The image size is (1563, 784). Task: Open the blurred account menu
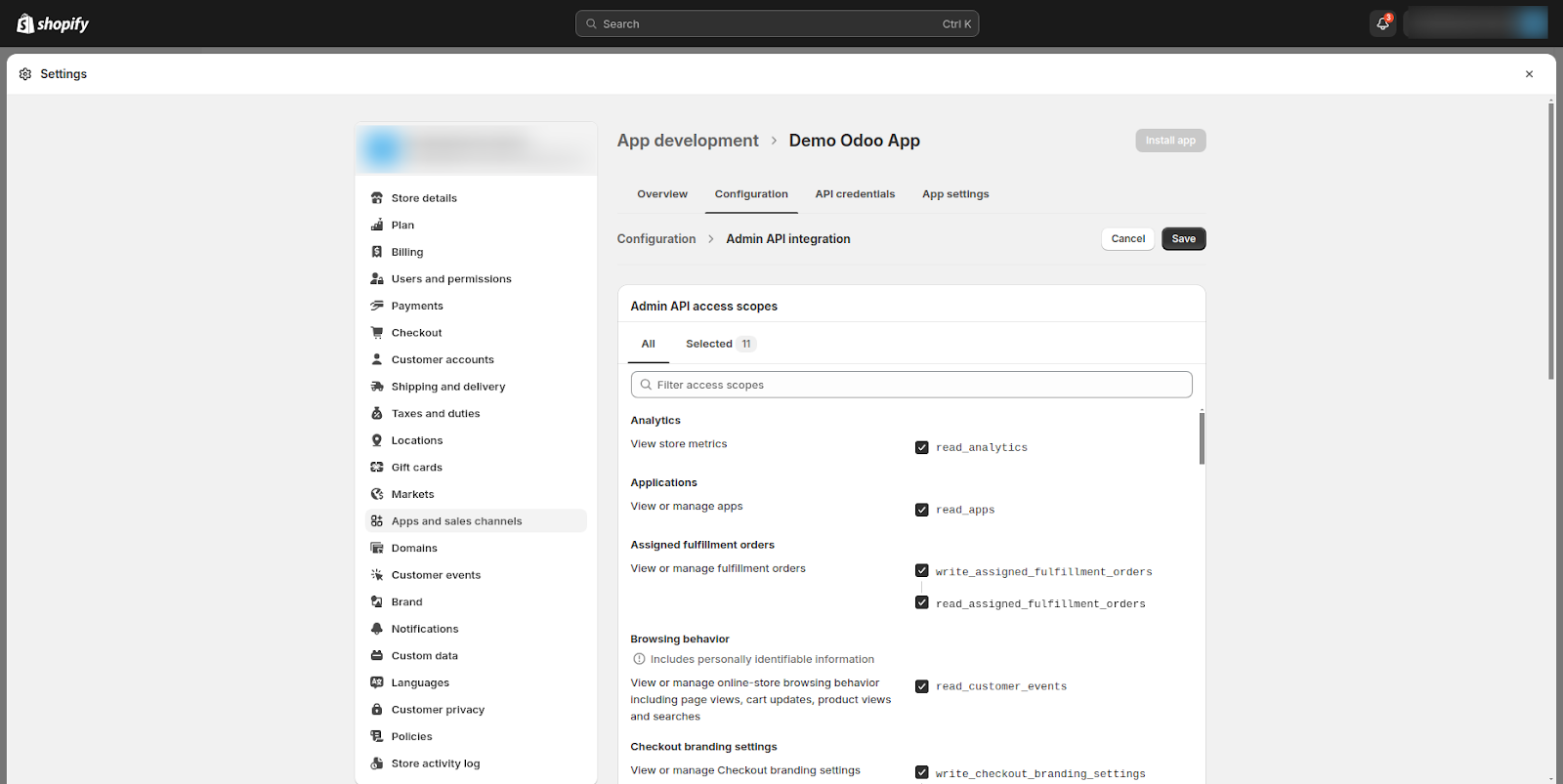pos(1475,23)
